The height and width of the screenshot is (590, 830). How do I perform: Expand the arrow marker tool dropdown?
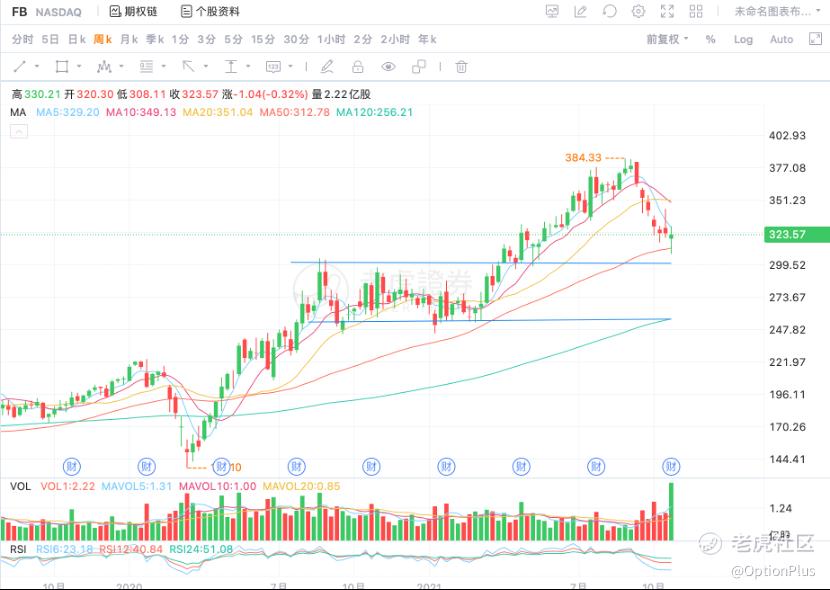click(206, 67)
